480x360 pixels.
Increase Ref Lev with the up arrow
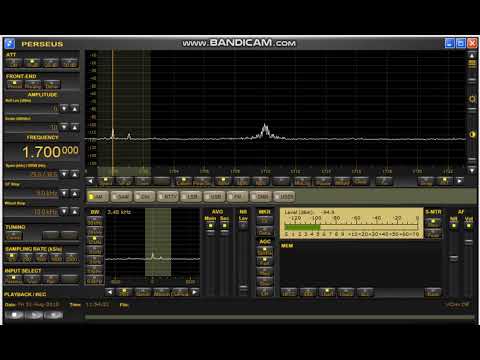75,108
